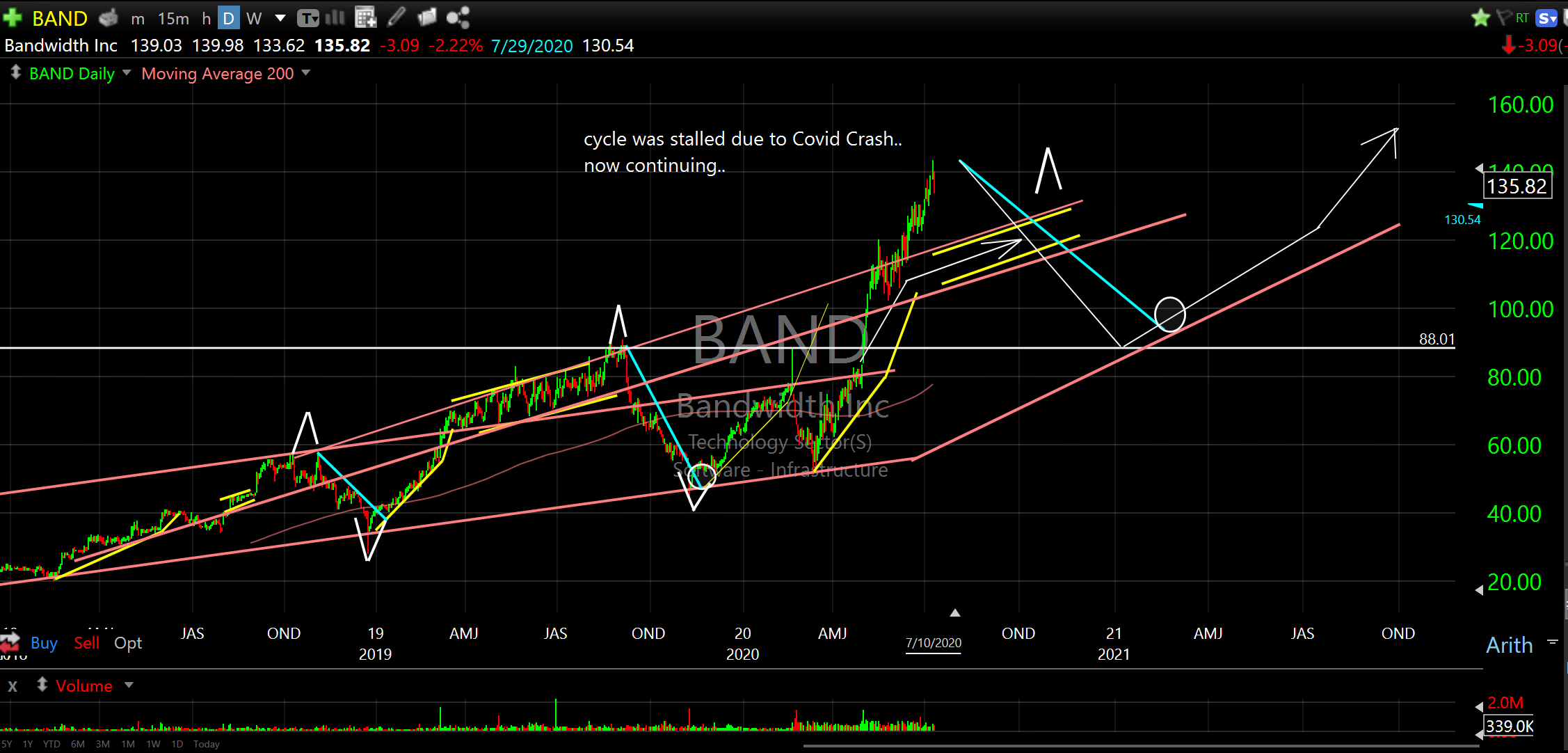The image size is (1568, 753).
Task: Click the bar chart style icon
Action: click(335, 17)
